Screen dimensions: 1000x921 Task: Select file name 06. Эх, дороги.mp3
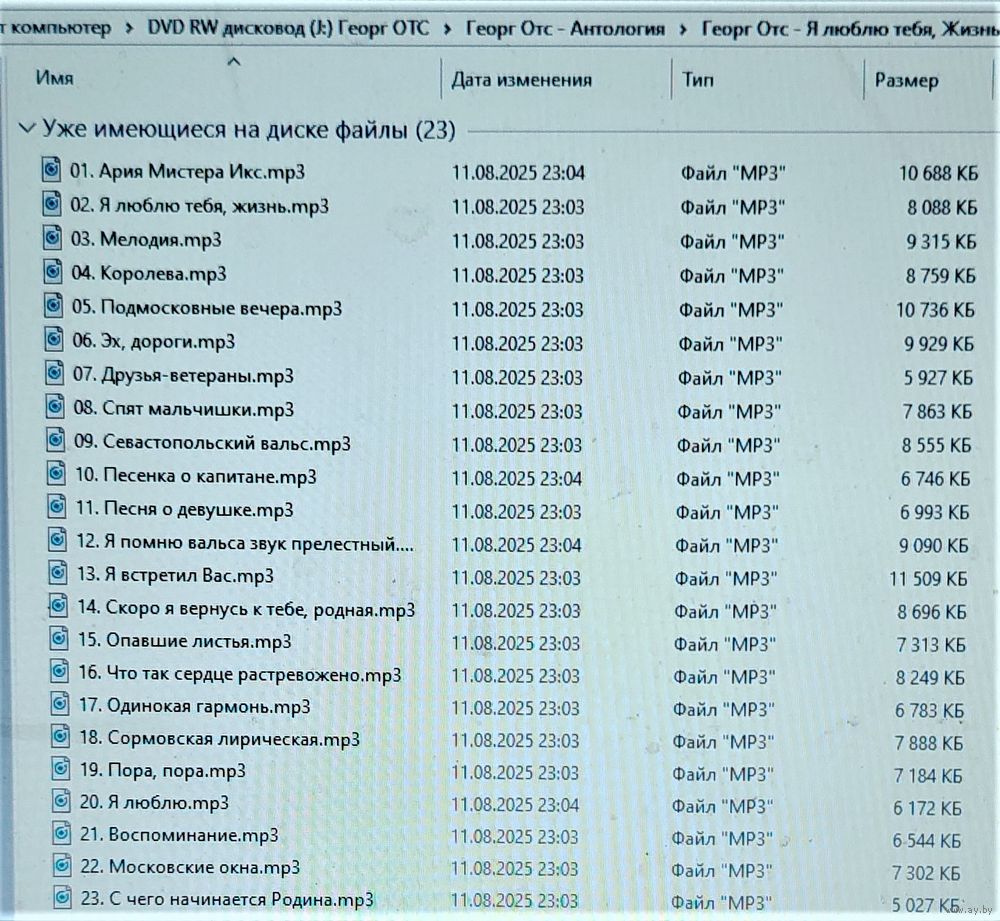pyautogui.click(x=154, y=341)
